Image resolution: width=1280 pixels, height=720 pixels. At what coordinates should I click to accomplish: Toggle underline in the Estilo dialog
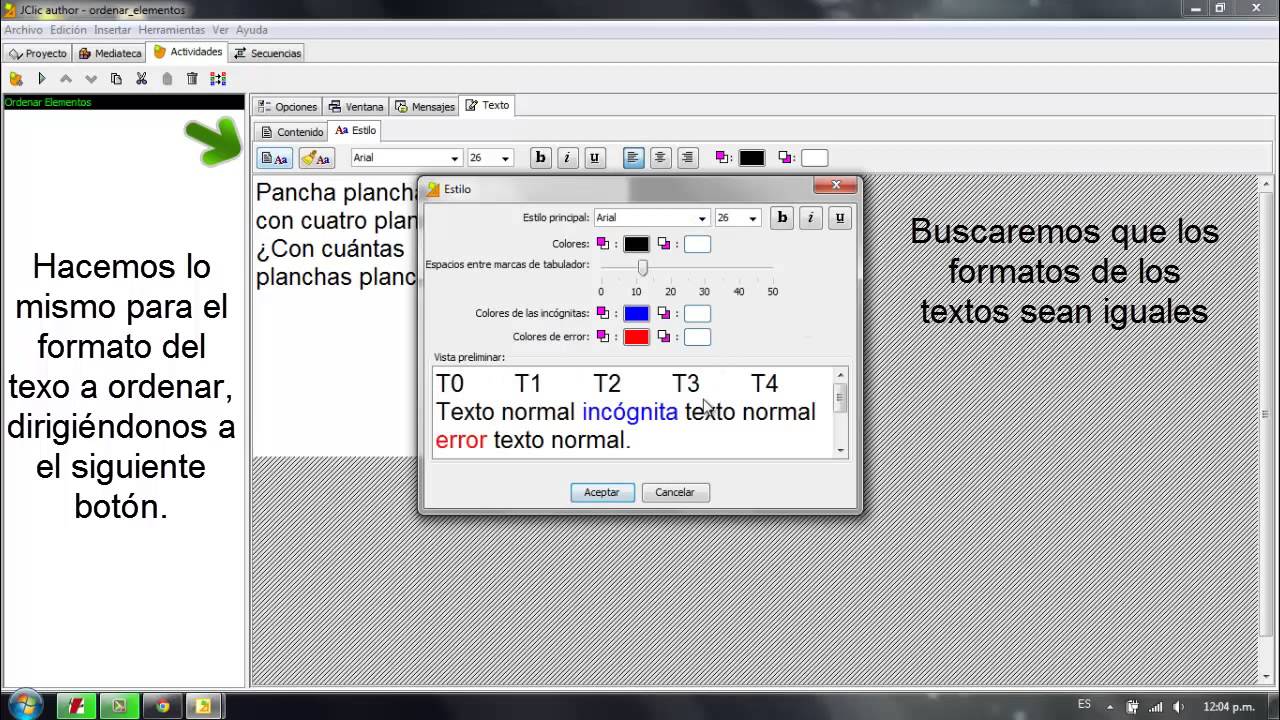tap(840, 217)
